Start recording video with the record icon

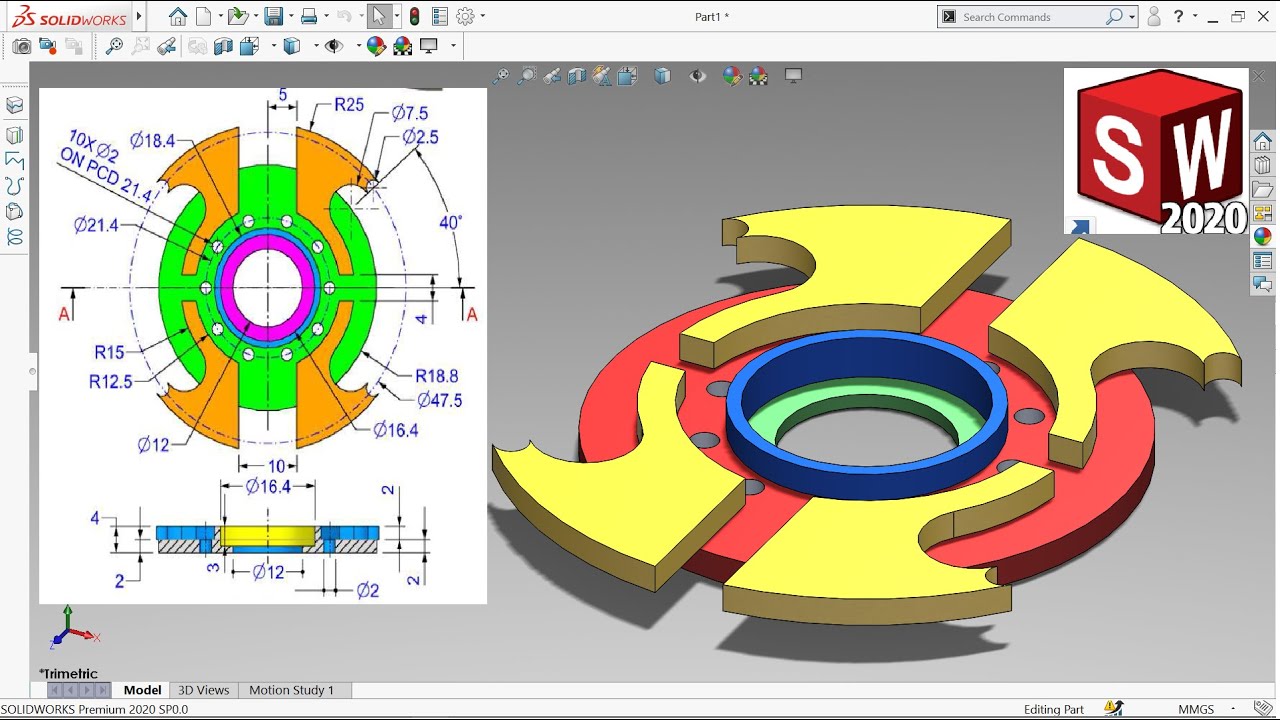47,45
